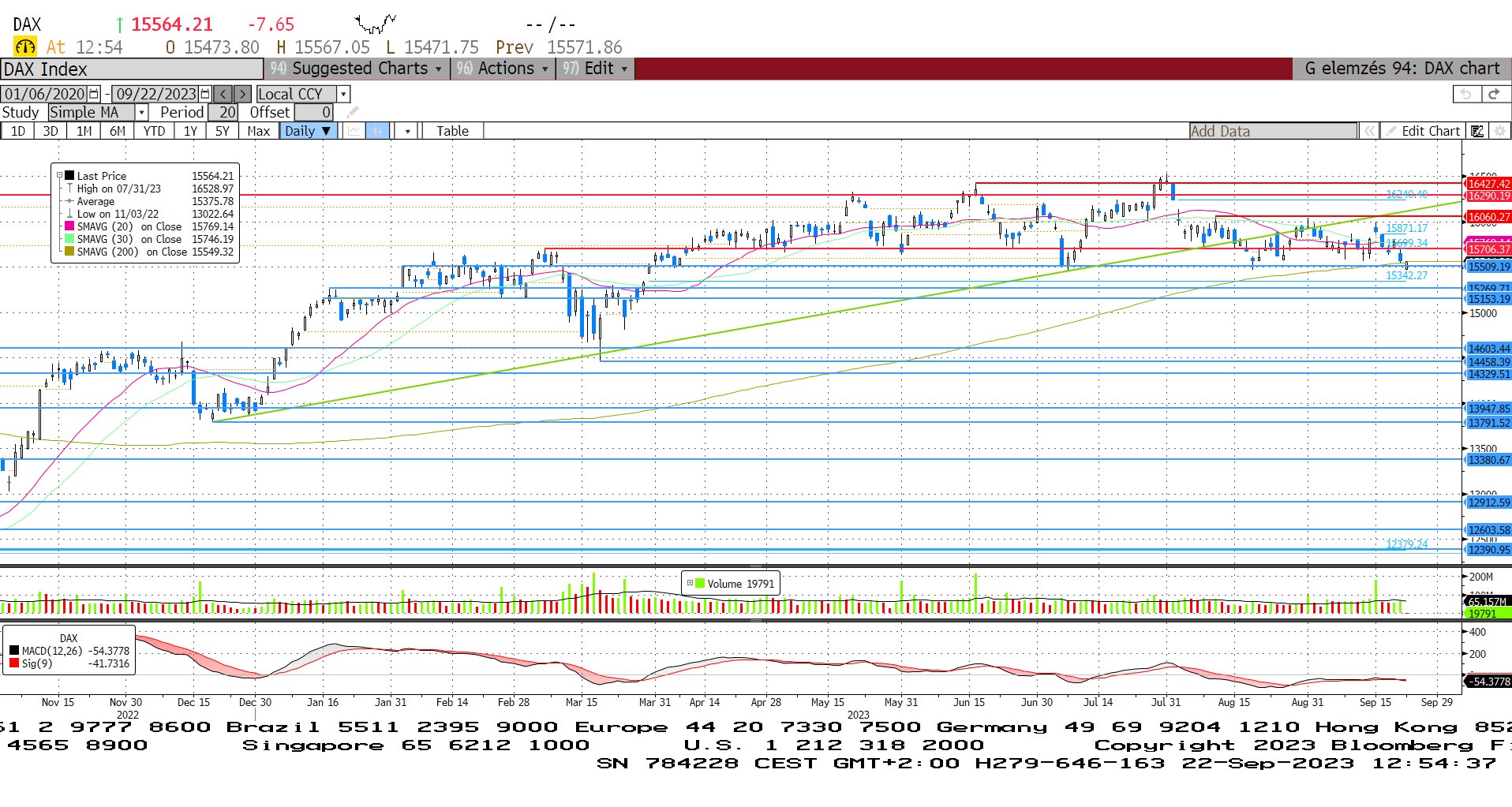Open the start date calendar picker

tap(95, 94)
